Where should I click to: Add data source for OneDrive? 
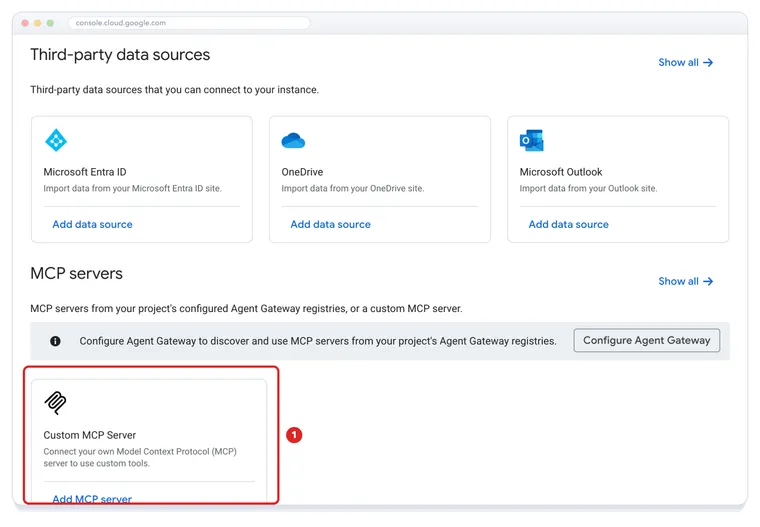point(331,224)
